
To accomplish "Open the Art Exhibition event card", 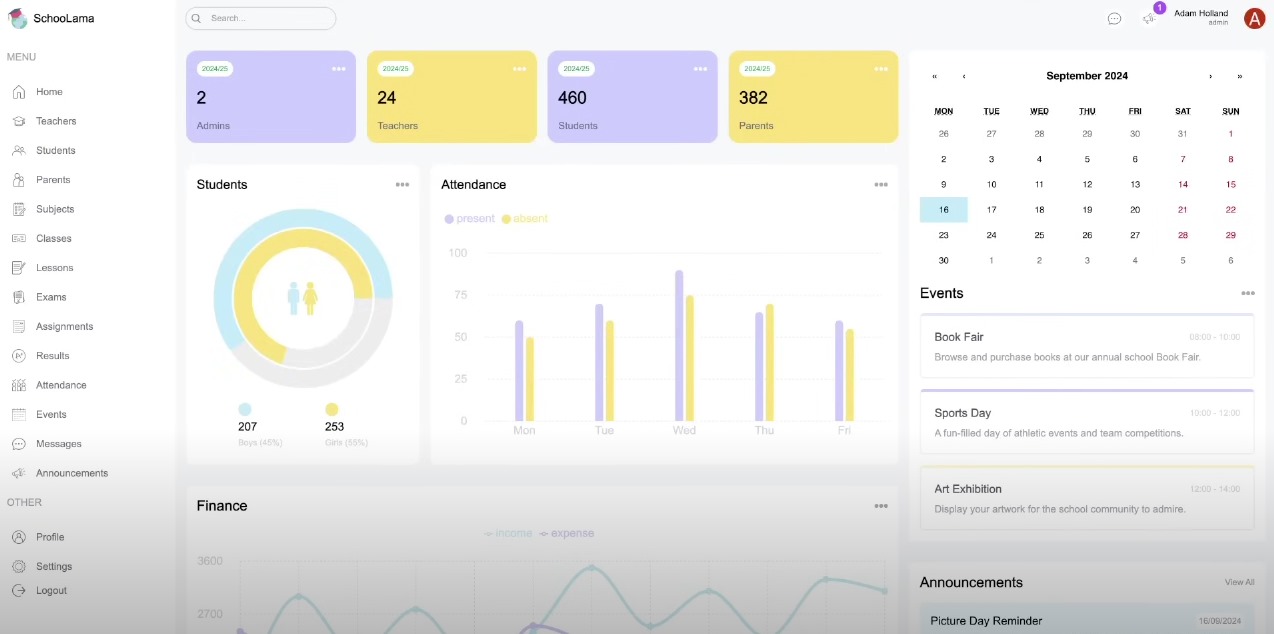I will click(1087, 498).
